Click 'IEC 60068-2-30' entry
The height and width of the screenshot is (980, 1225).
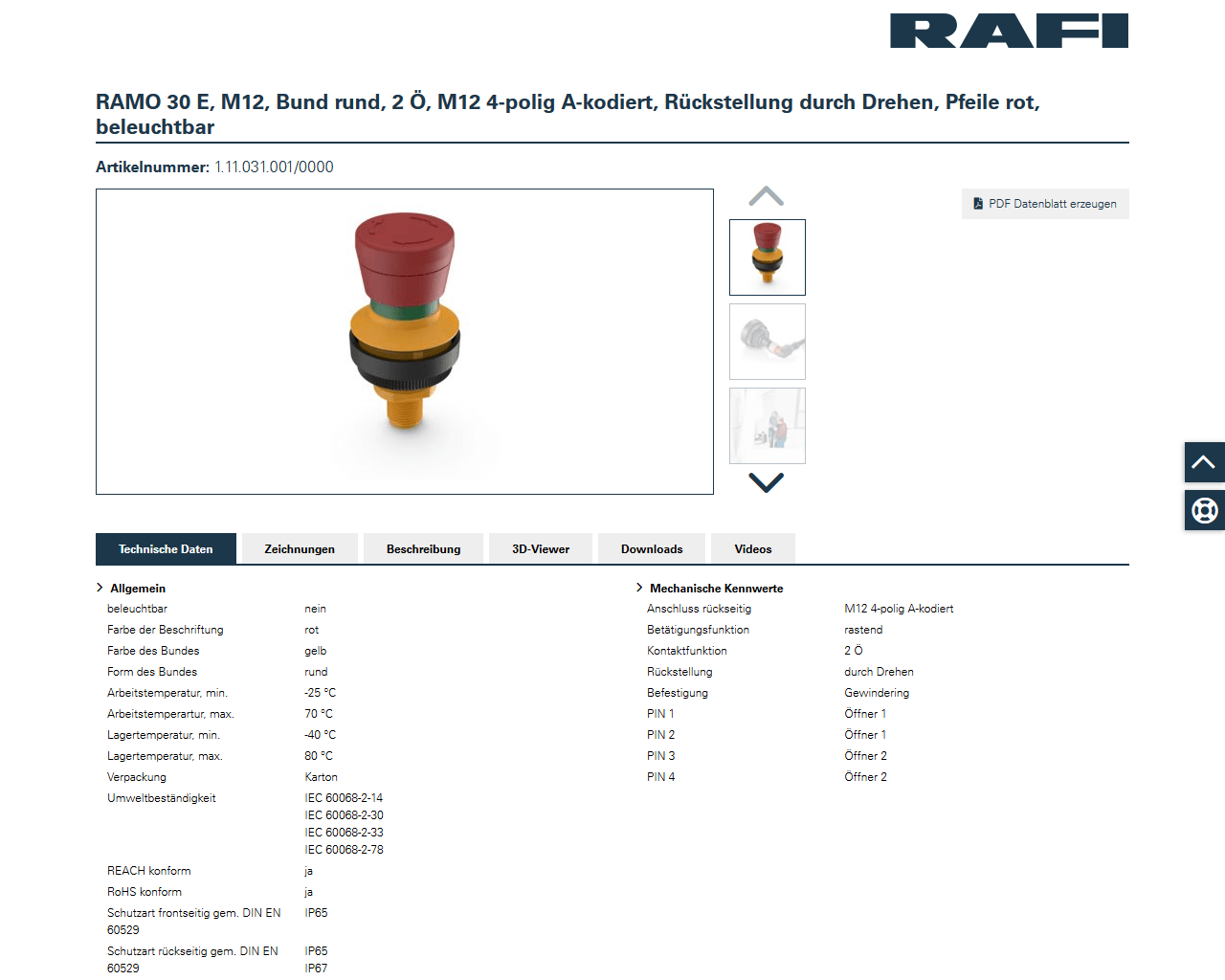pyautogui.click(x=344, y=815)
